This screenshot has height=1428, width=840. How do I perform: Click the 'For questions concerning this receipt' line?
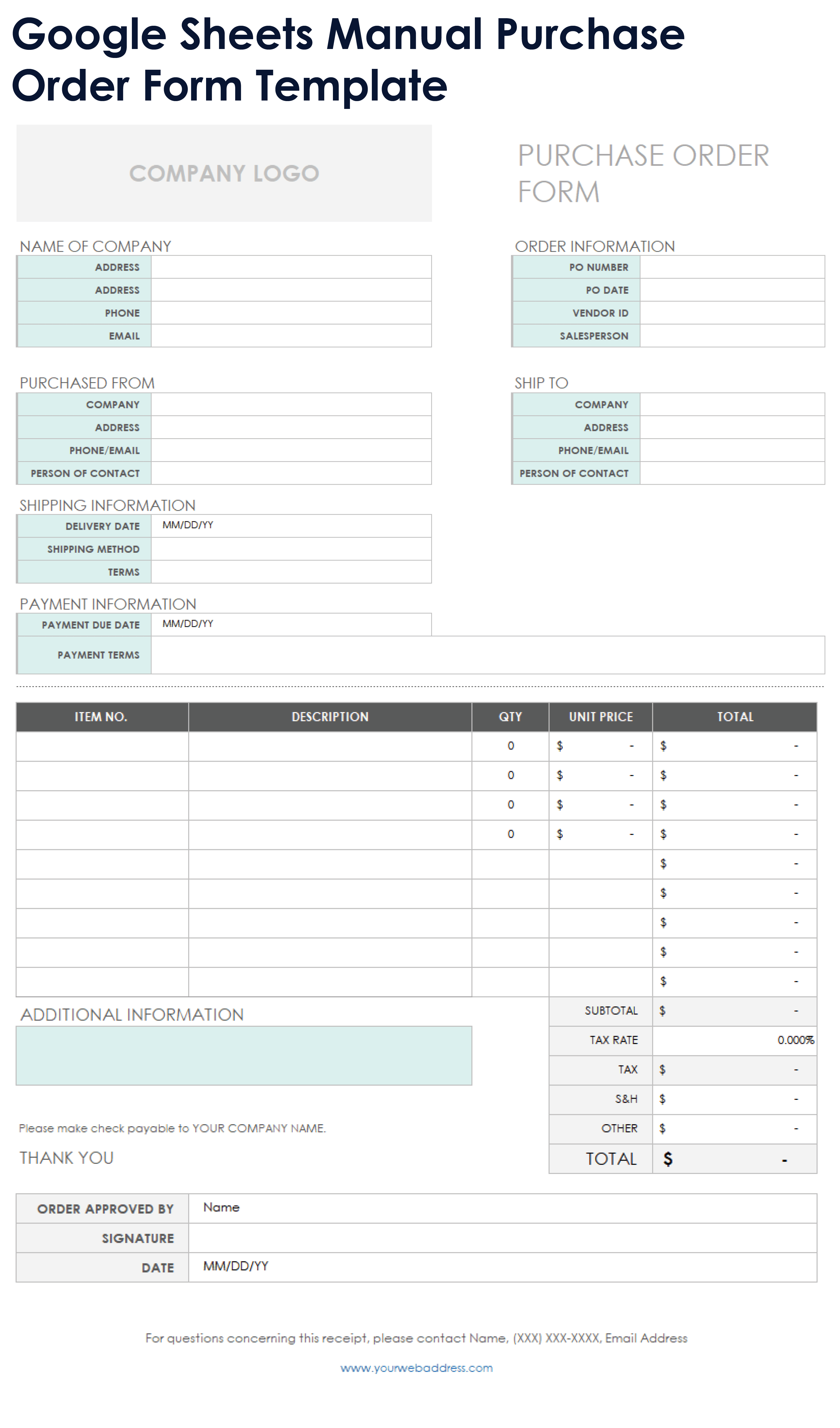click(x=417, y=1338)
